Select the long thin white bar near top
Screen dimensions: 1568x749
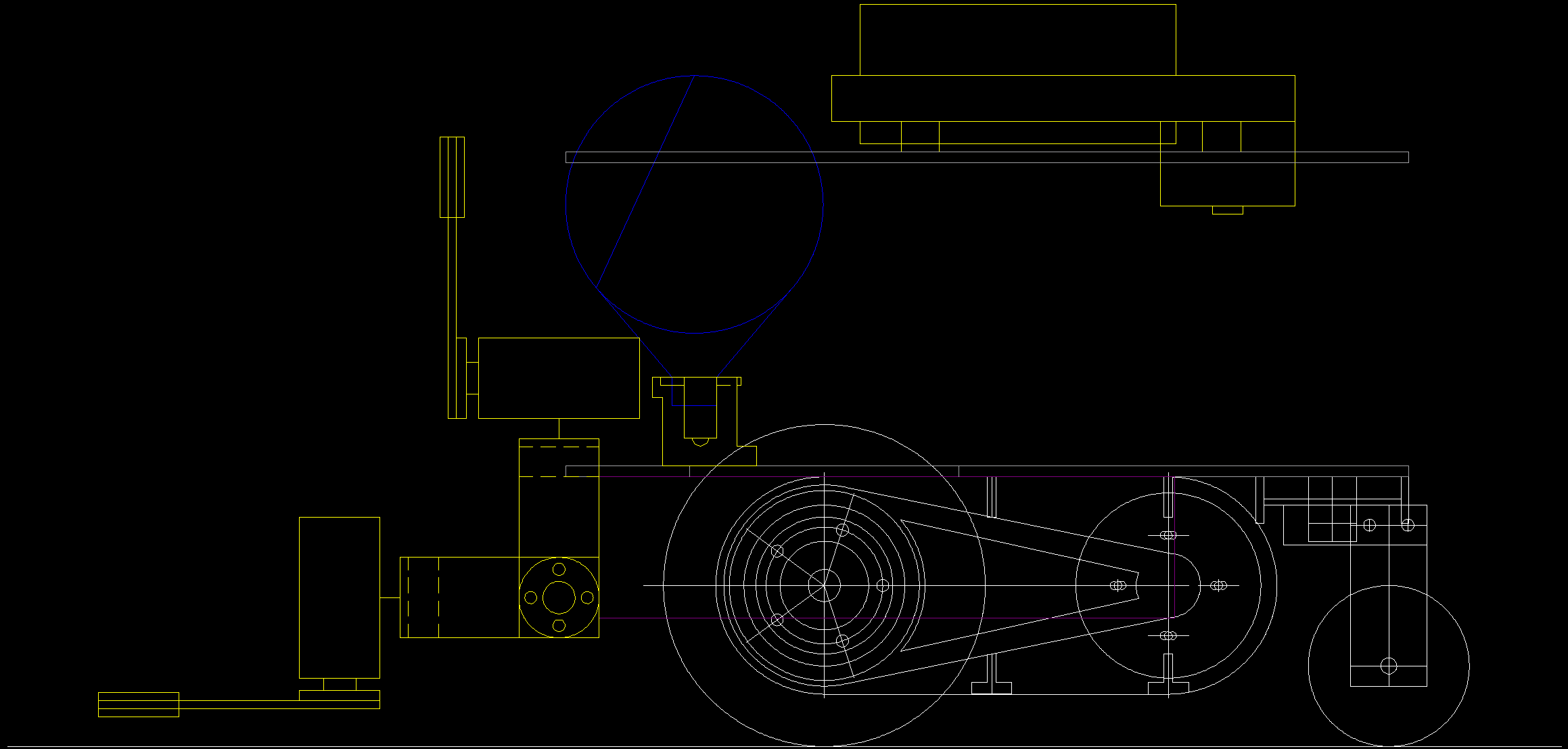[987, 158]
